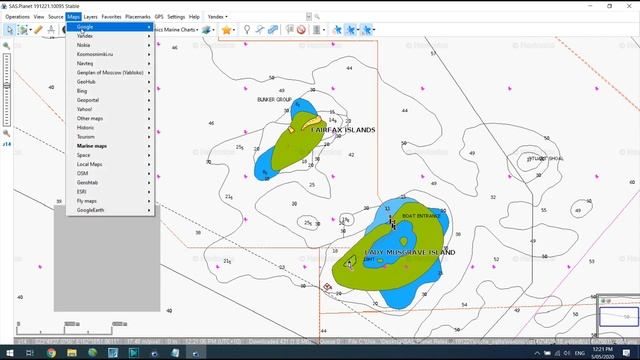Open the View menu
The image size is (640, 360).
coord(39,17)
